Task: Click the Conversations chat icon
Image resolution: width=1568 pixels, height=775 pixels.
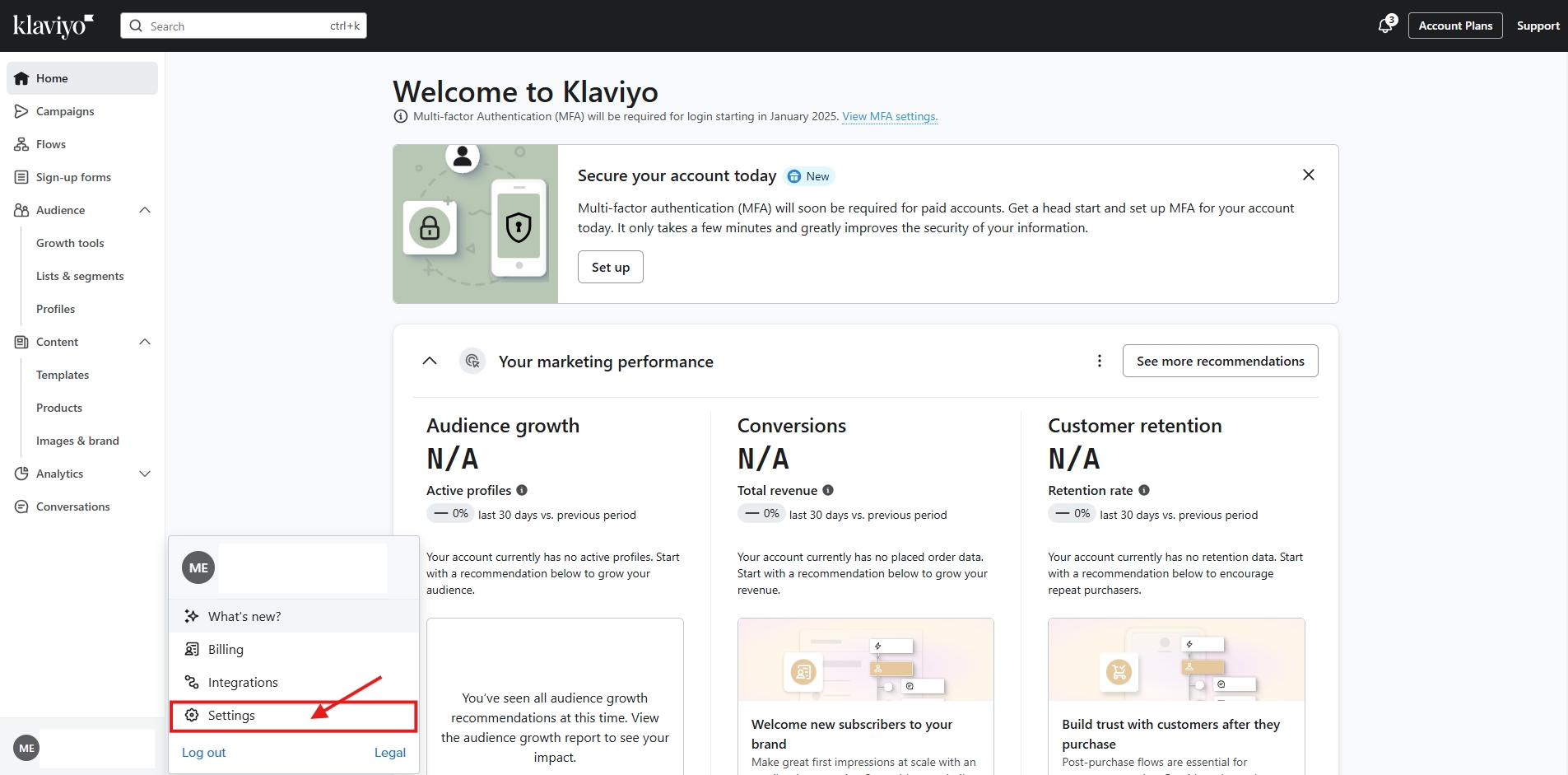Action: point(21,507)
